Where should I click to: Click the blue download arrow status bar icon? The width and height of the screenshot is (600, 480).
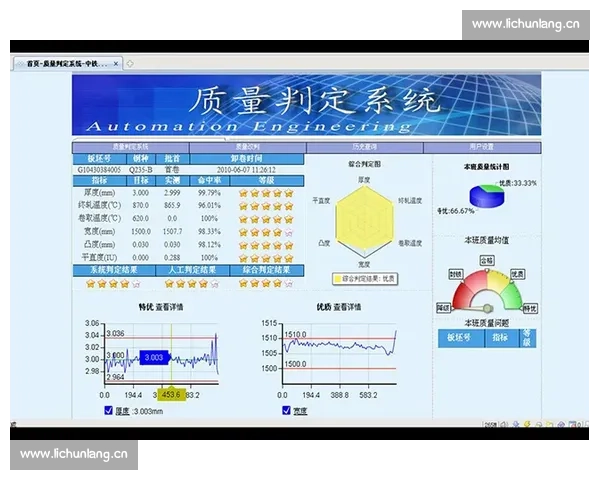(x=516, y=424)
